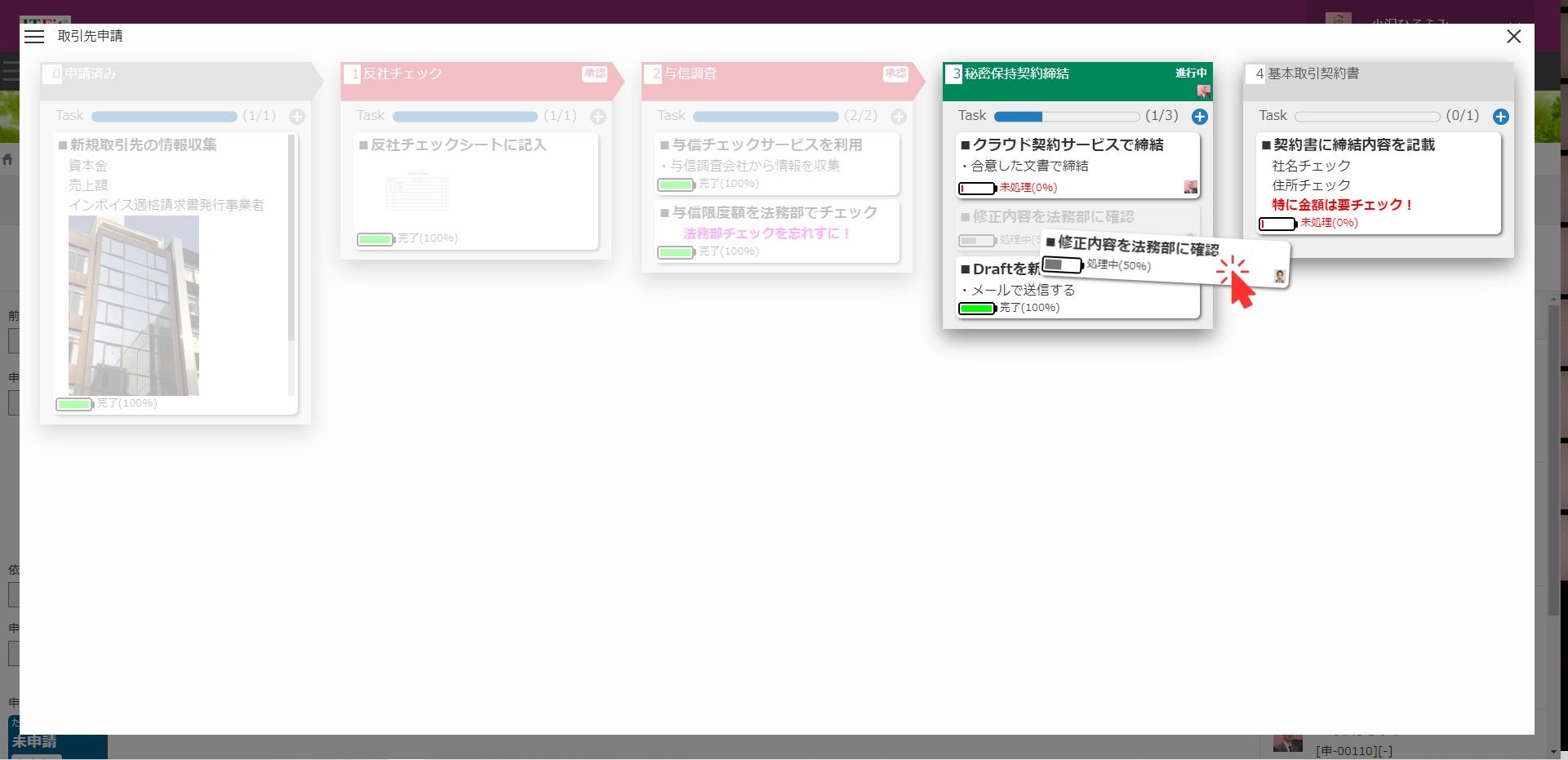Click the 処理中(50%) status on dragged card

[x=1119, y=265]
